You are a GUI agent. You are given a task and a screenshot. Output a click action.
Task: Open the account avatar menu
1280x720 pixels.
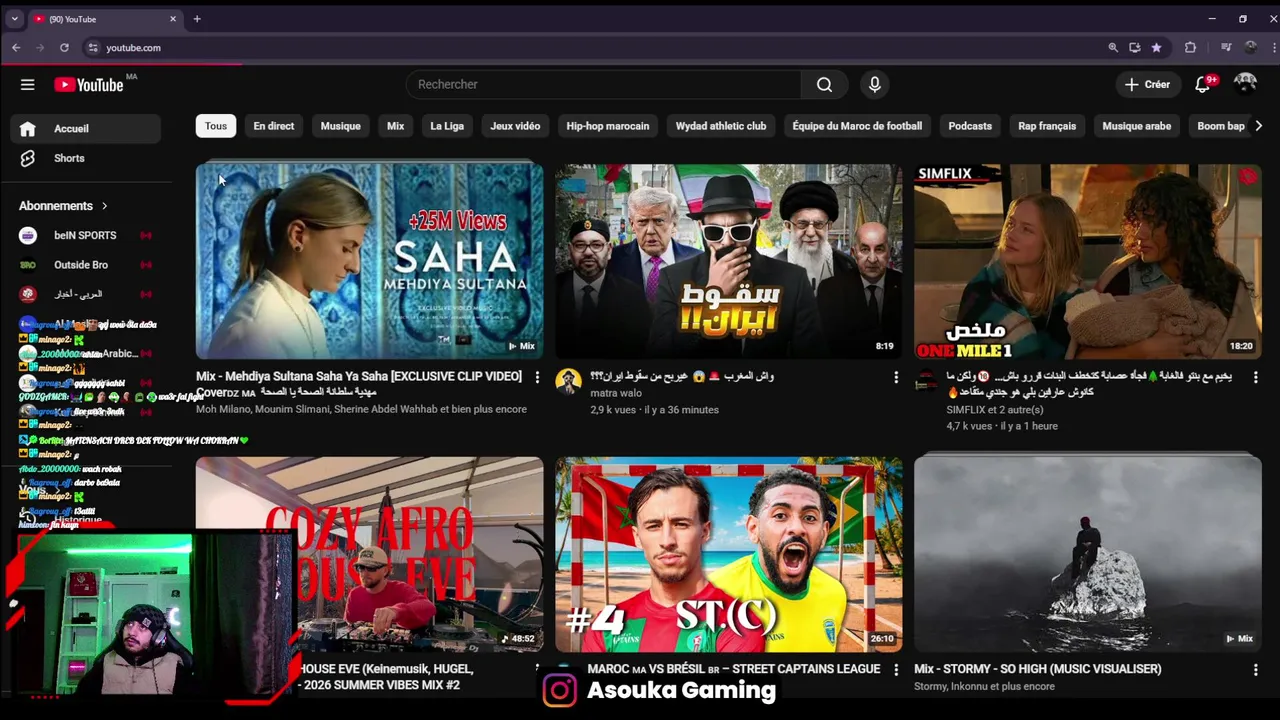click(1245, 85)
